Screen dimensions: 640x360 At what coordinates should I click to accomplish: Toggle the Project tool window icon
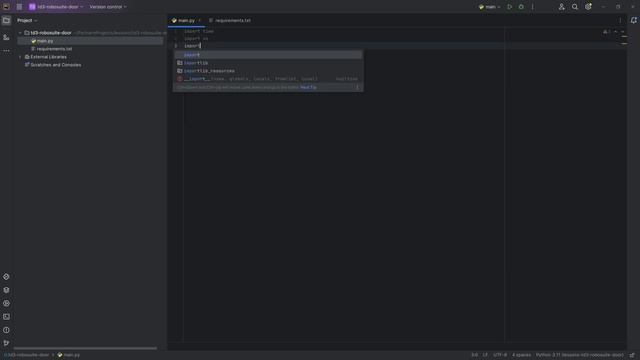click(6, 20)
